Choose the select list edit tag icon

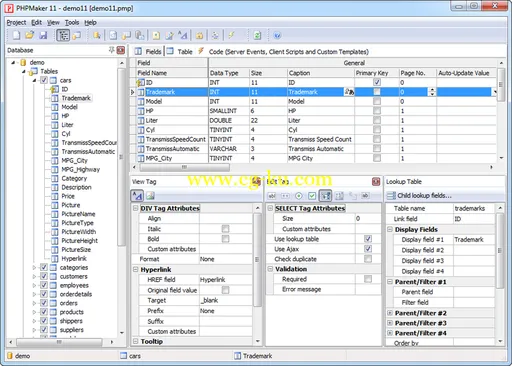point(326,196)
